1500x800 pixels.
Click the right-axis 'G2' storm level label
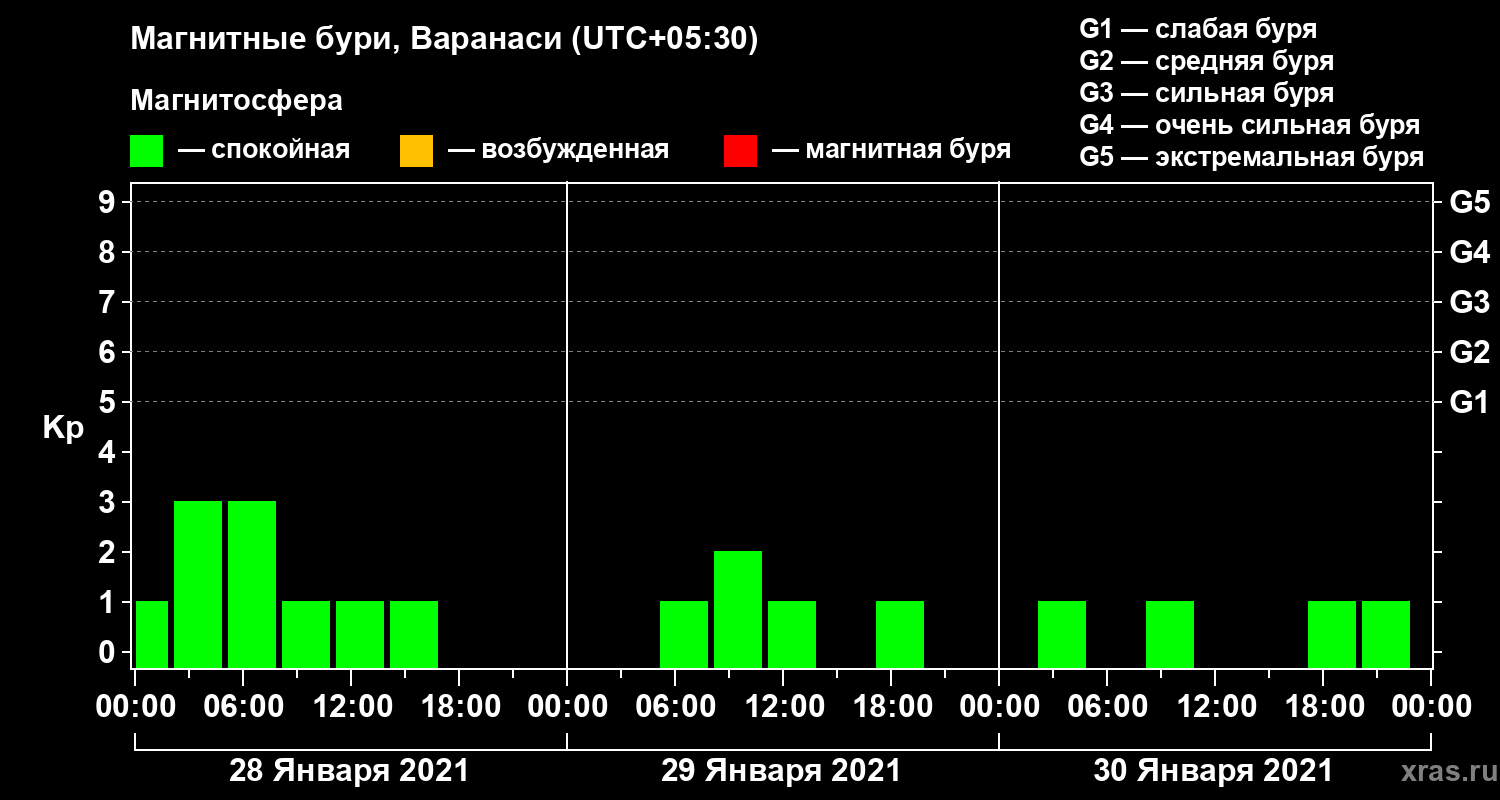1469,352
